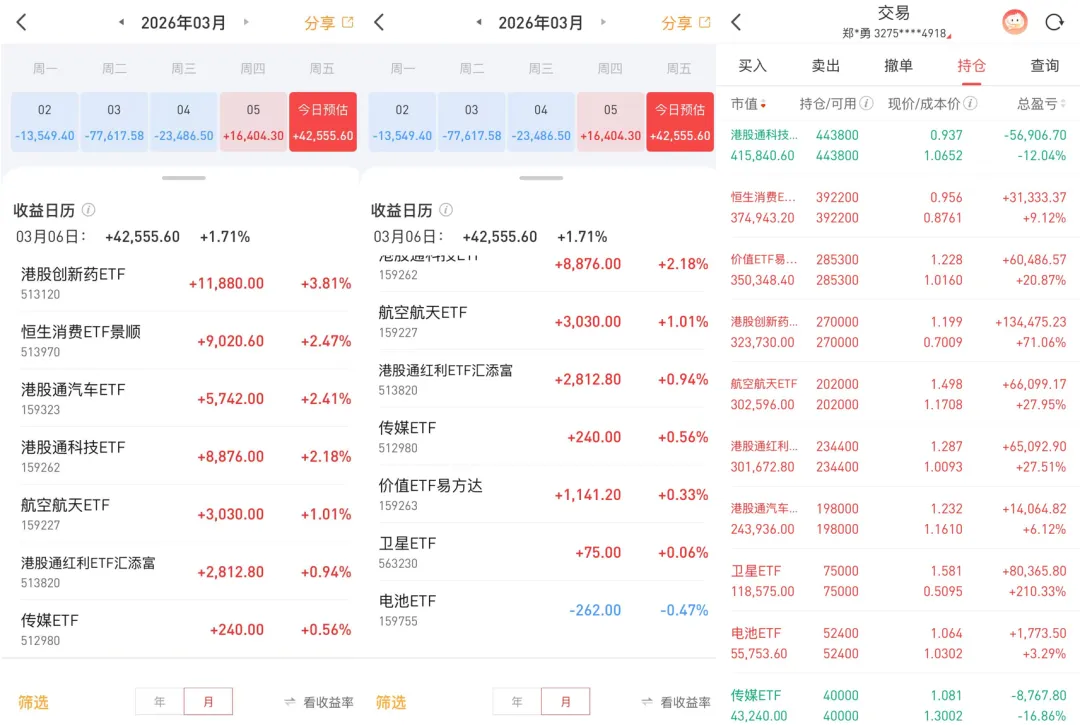
Task: Tap the back arrow in the left calendar panel
Action: click(x=21, y=22)
